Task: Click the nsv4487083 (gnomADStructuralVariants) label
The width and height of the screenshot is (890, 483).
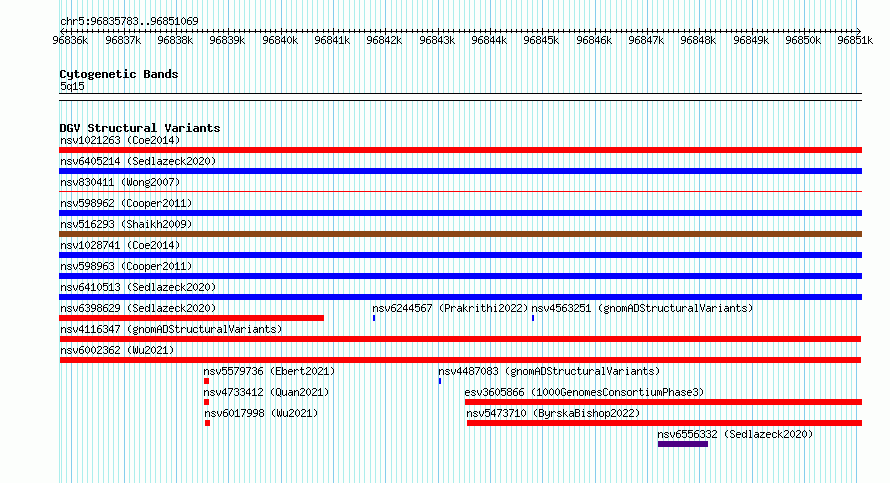Action: tap(549, 371)
